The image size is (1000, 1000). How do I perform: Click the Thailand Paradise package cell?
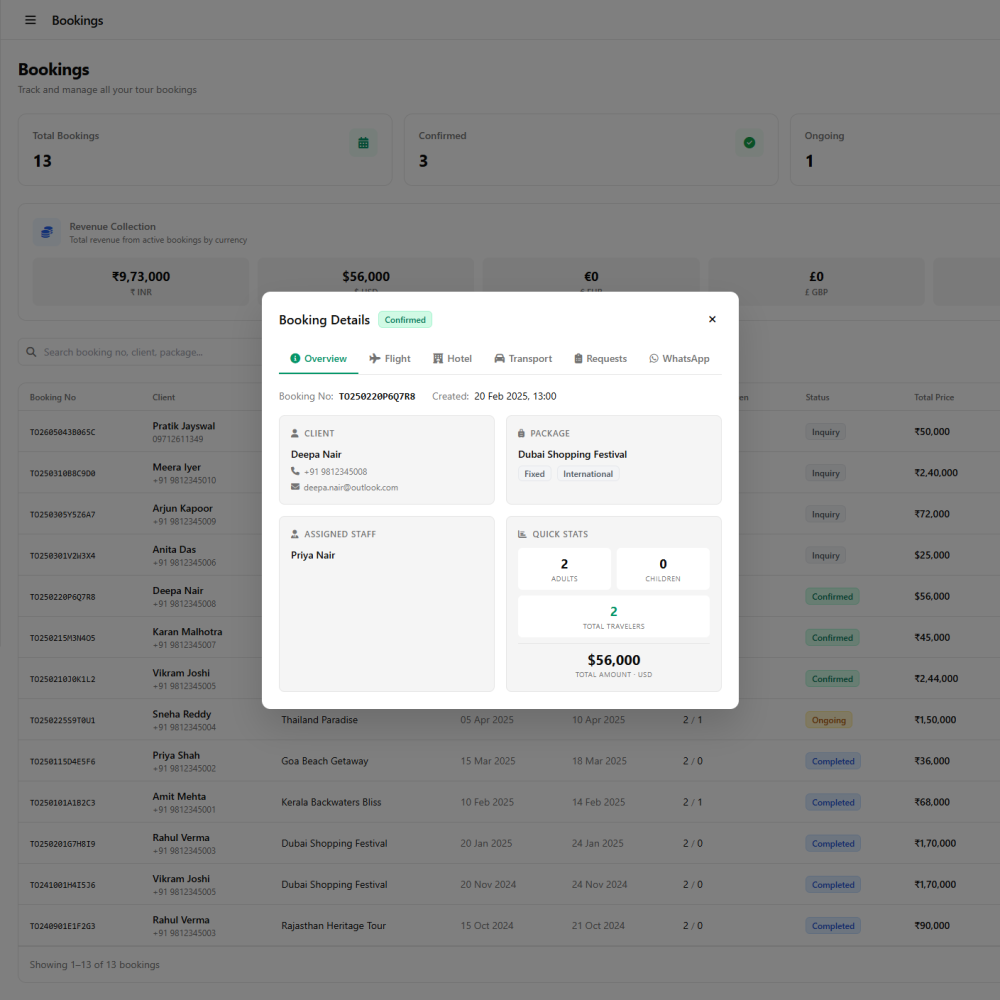(x=320, y=720)
